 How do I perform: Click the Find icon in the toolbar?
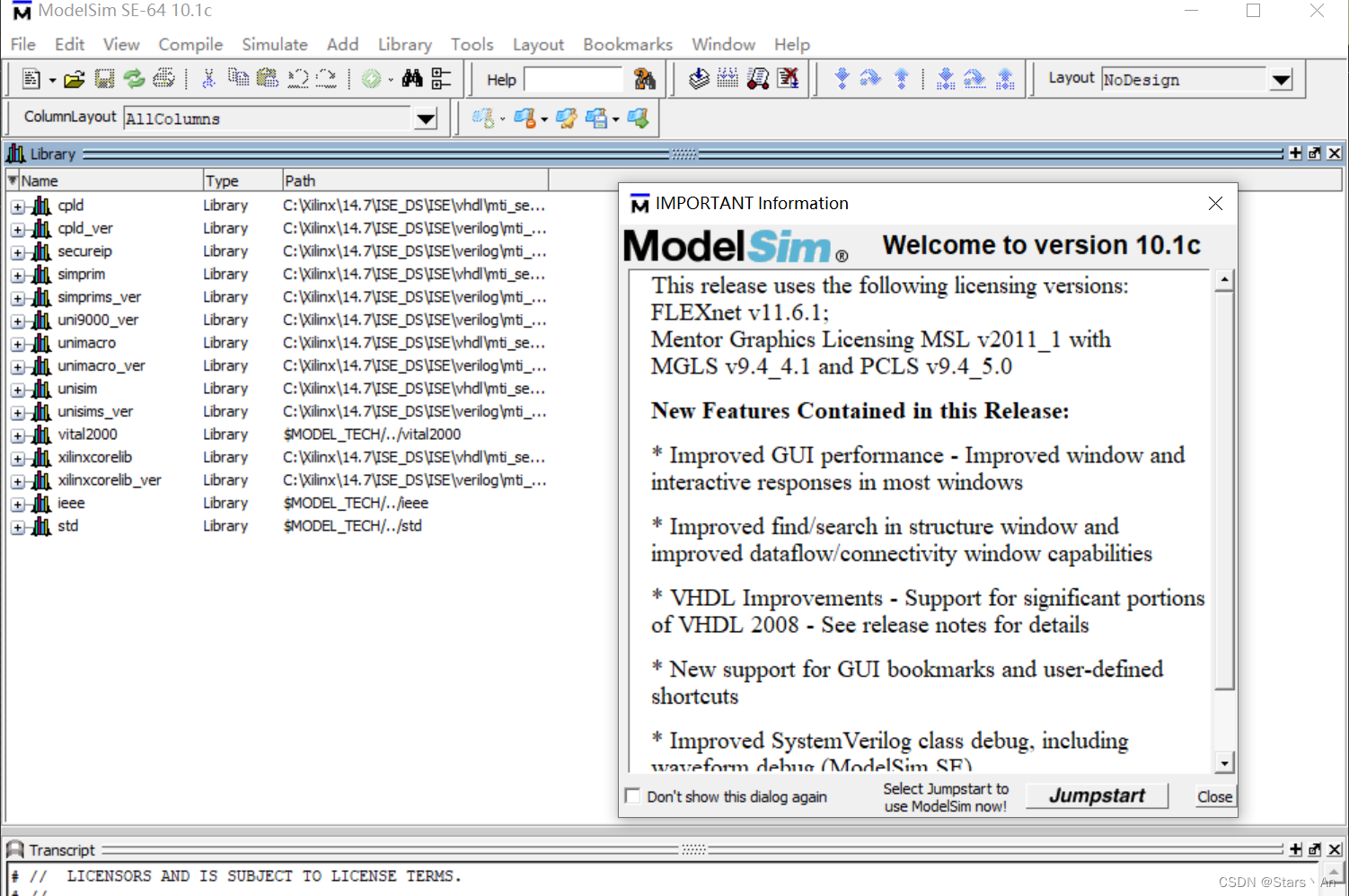coord(411,78)
